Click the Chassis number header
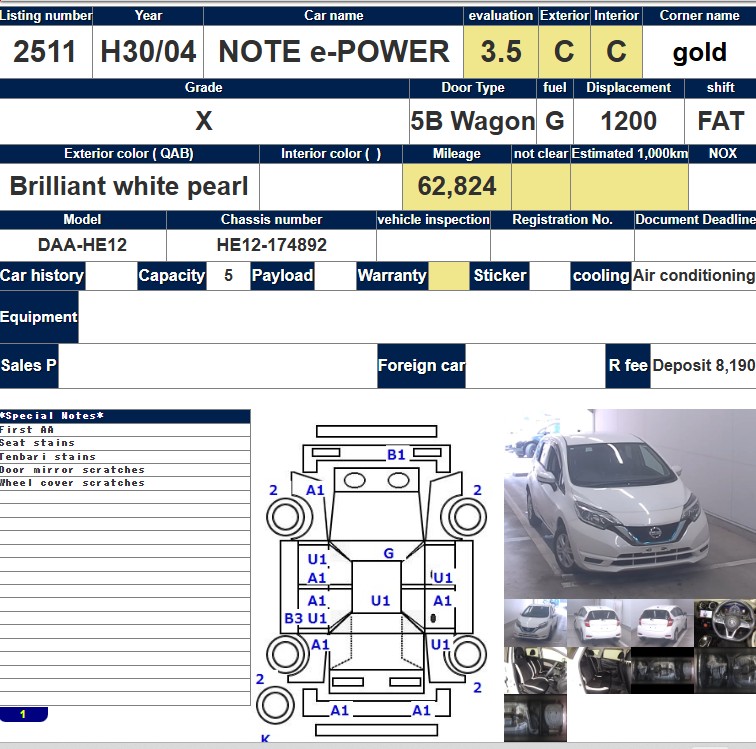756x749 pixels. coord(271,220)
